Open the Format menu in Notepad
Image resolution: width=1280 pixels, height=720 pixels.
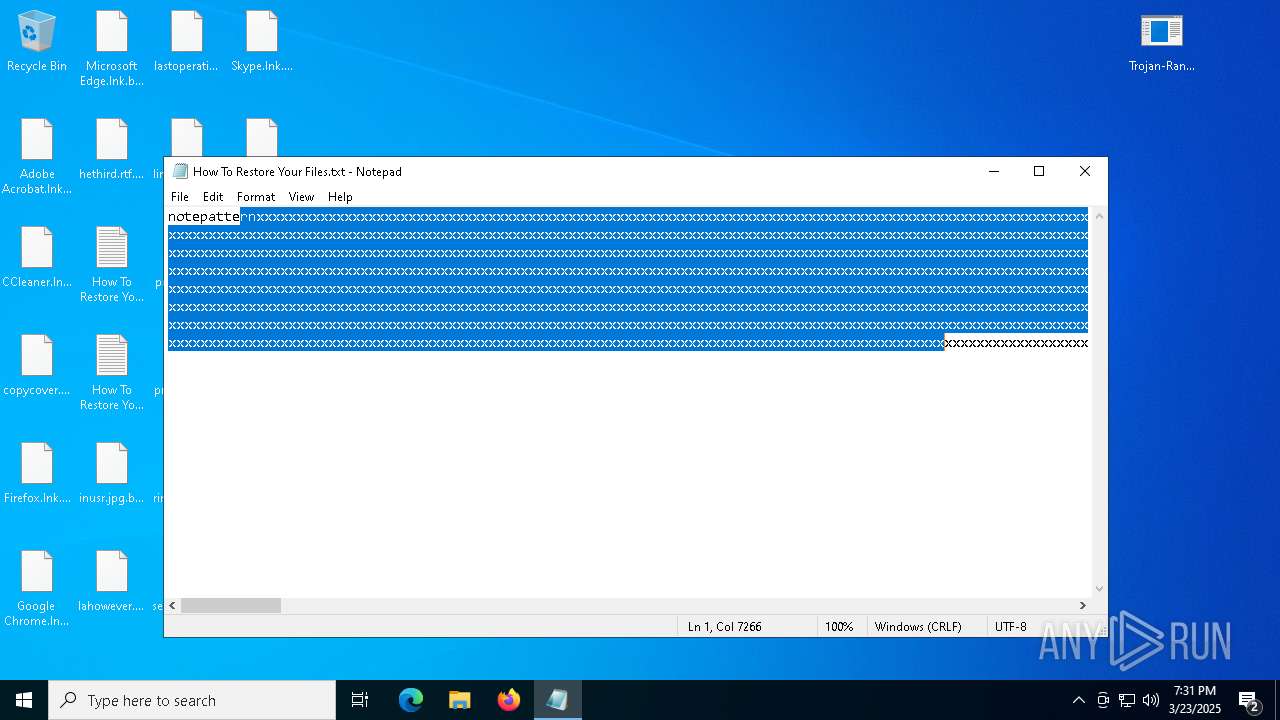pyautogui.click(x=256, y=197)
